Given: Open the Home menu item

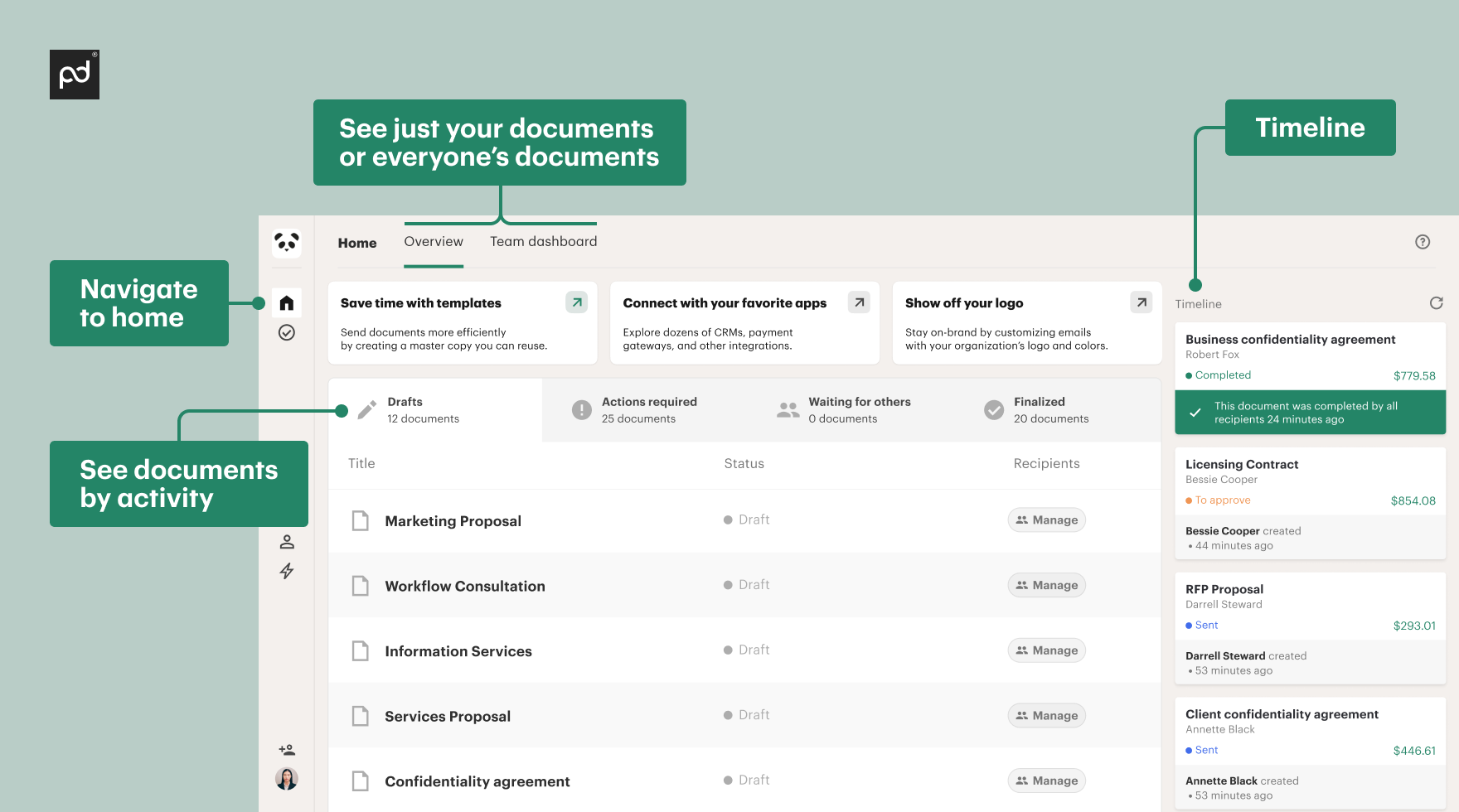Looking at the screenshot, I should 356,242.
